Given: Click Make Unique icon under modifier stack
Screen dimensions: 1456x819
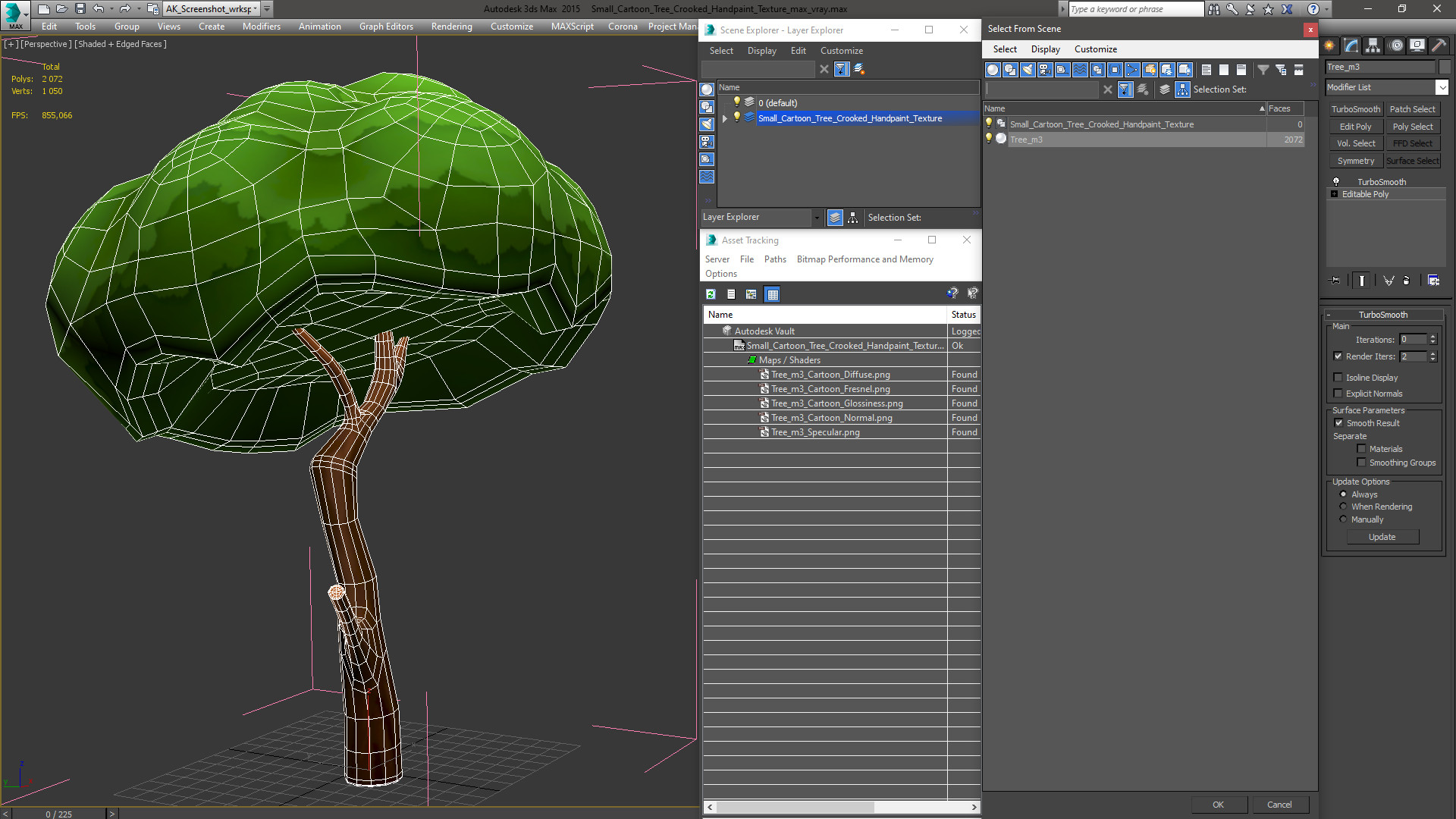Looking at the screenshot, I should [1389, 281].
